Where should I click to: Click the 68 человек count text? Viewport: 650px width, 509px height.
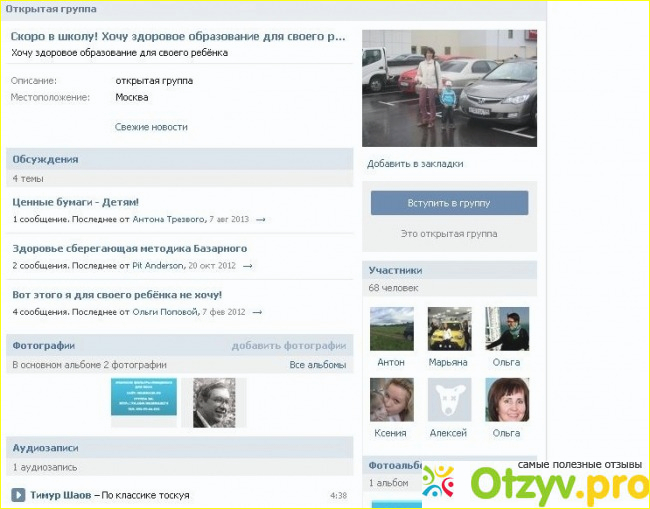coord(393,288)
